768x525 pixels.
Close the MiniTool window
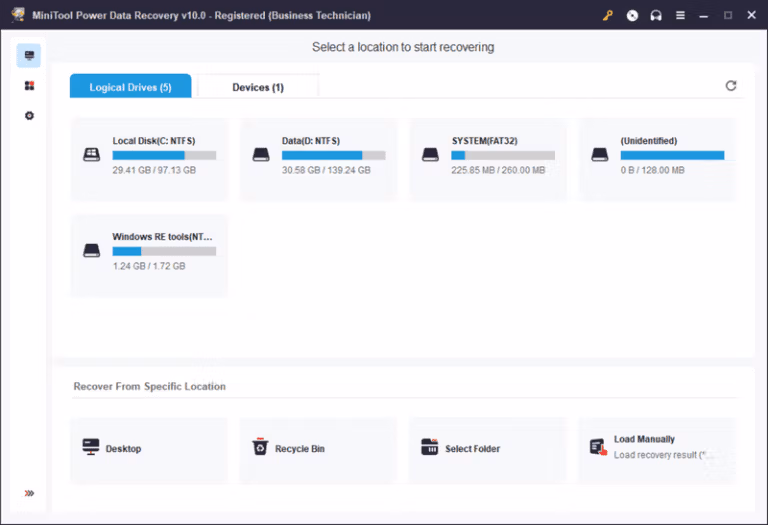[x=751, y=15]
